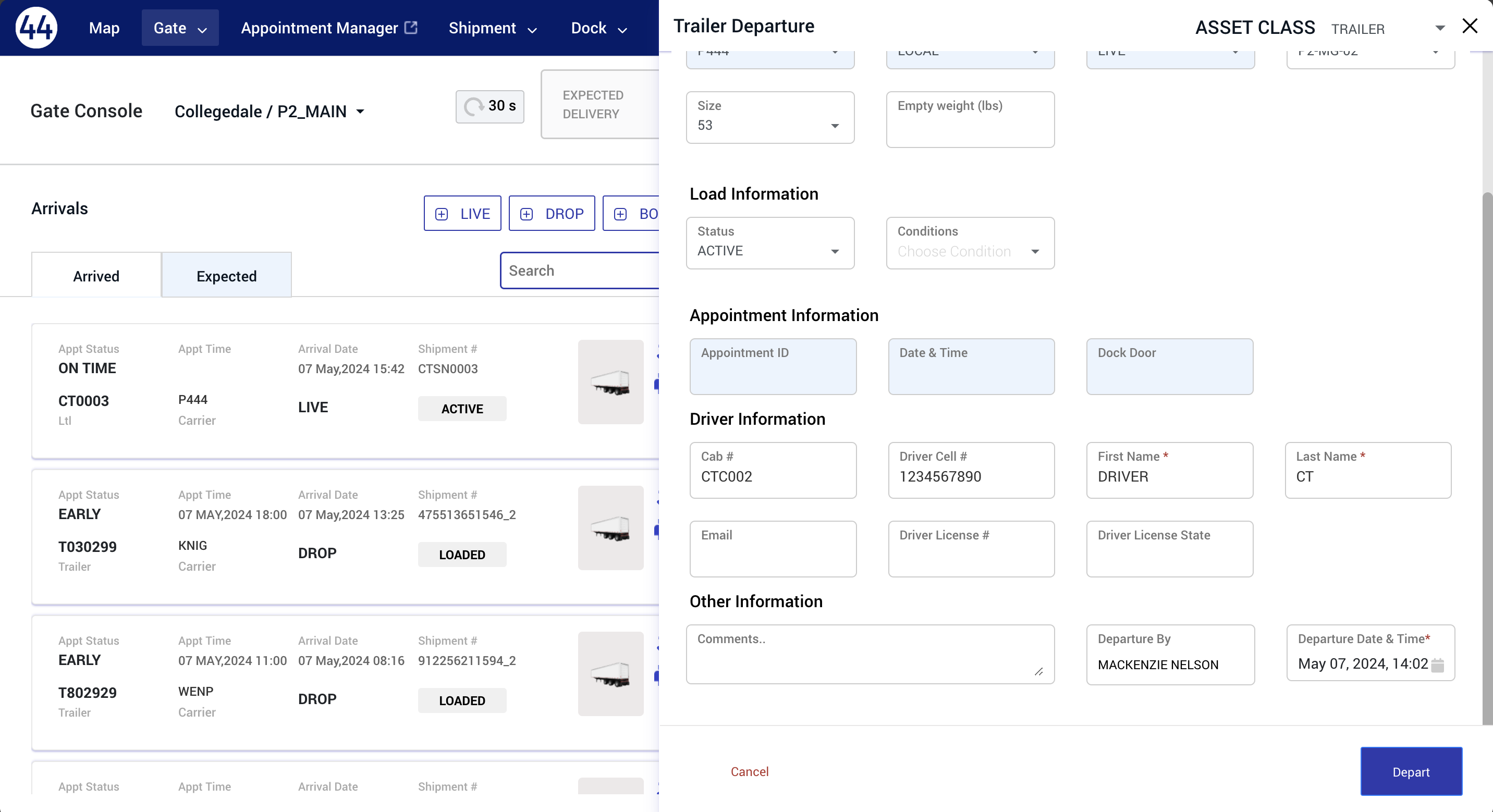Click the ACTIVE status badge for CT0003
The image size is (1493, 812).
pos(462,409)
